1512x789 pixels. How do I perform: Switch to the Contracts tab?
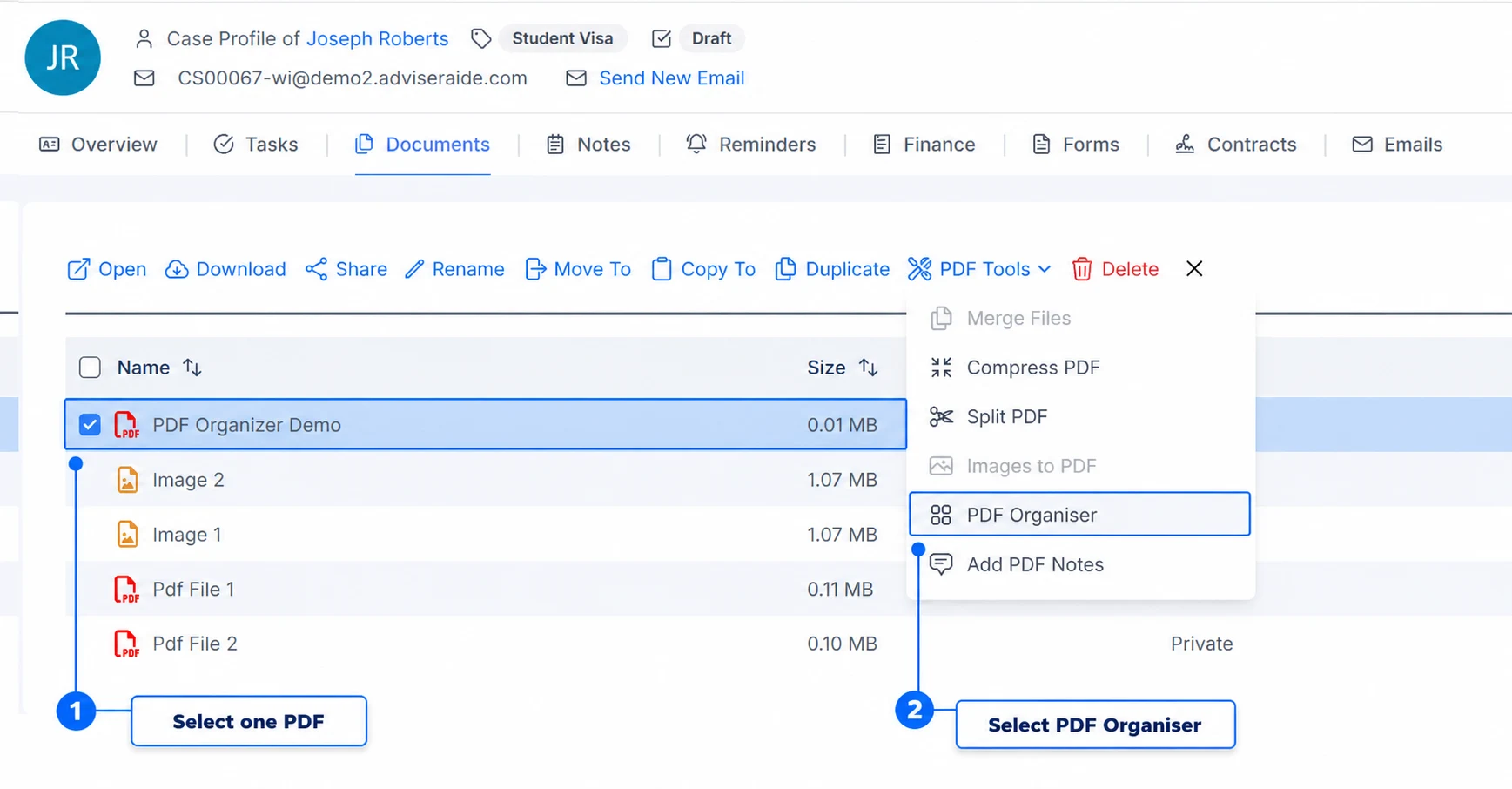(x=1236, y=145)
